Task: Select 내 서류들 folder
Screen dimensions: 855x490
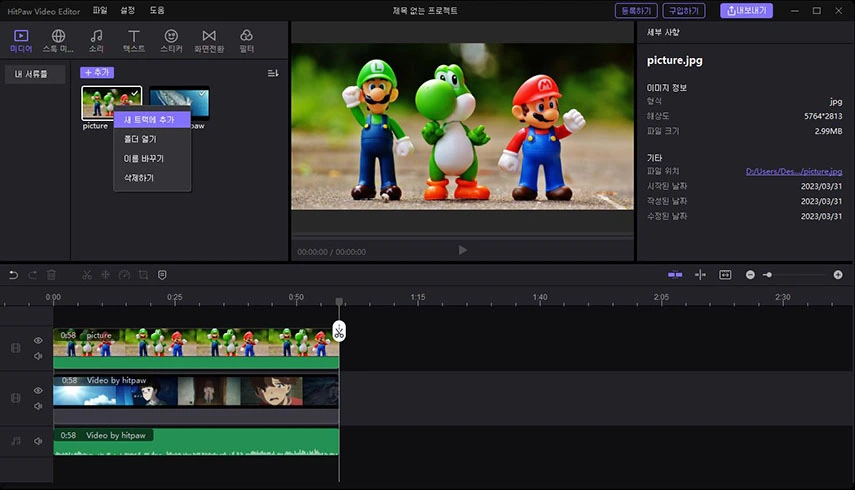Action: coord(35,74)
